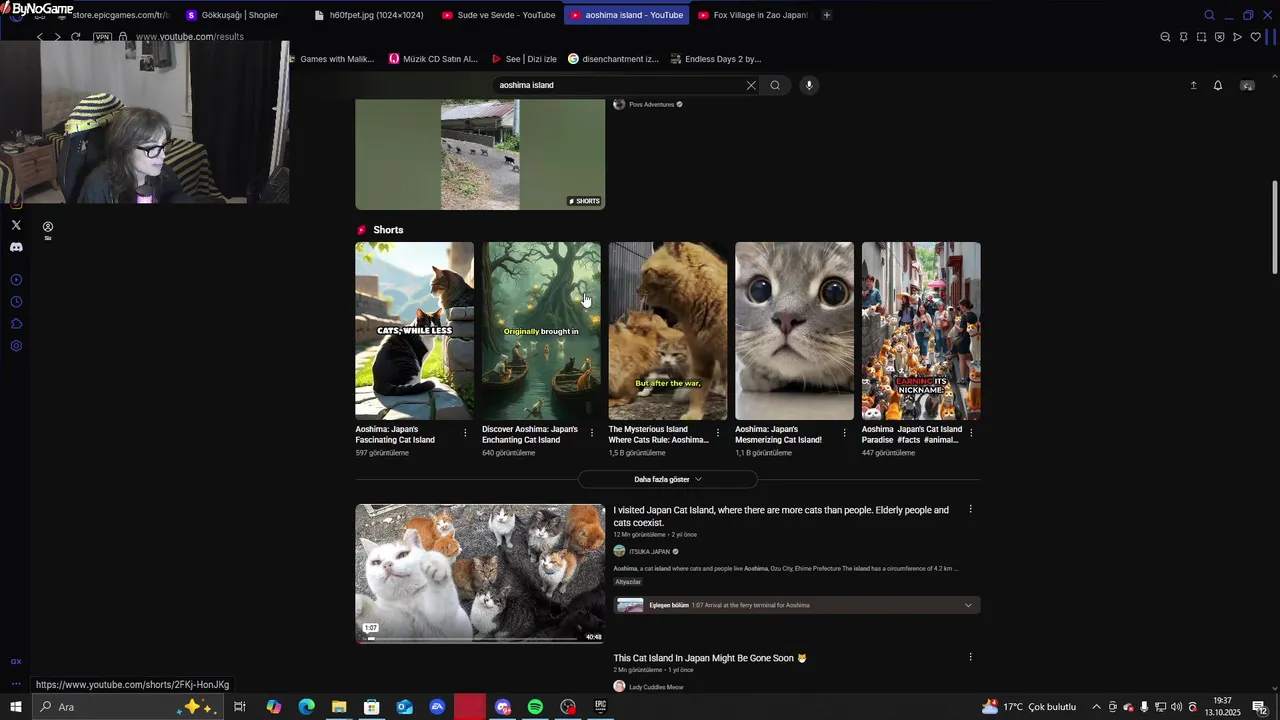Viewport: 1280px width, 720px height.
Task: Open the Windows Start menu
Action: tap(16, 707)
